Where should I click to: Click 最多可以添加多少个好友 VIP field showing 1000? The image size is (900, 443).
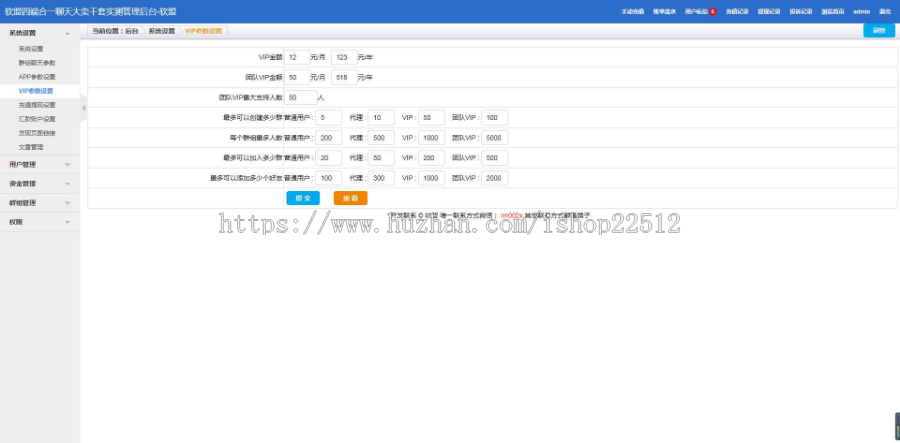coord(432,178)
